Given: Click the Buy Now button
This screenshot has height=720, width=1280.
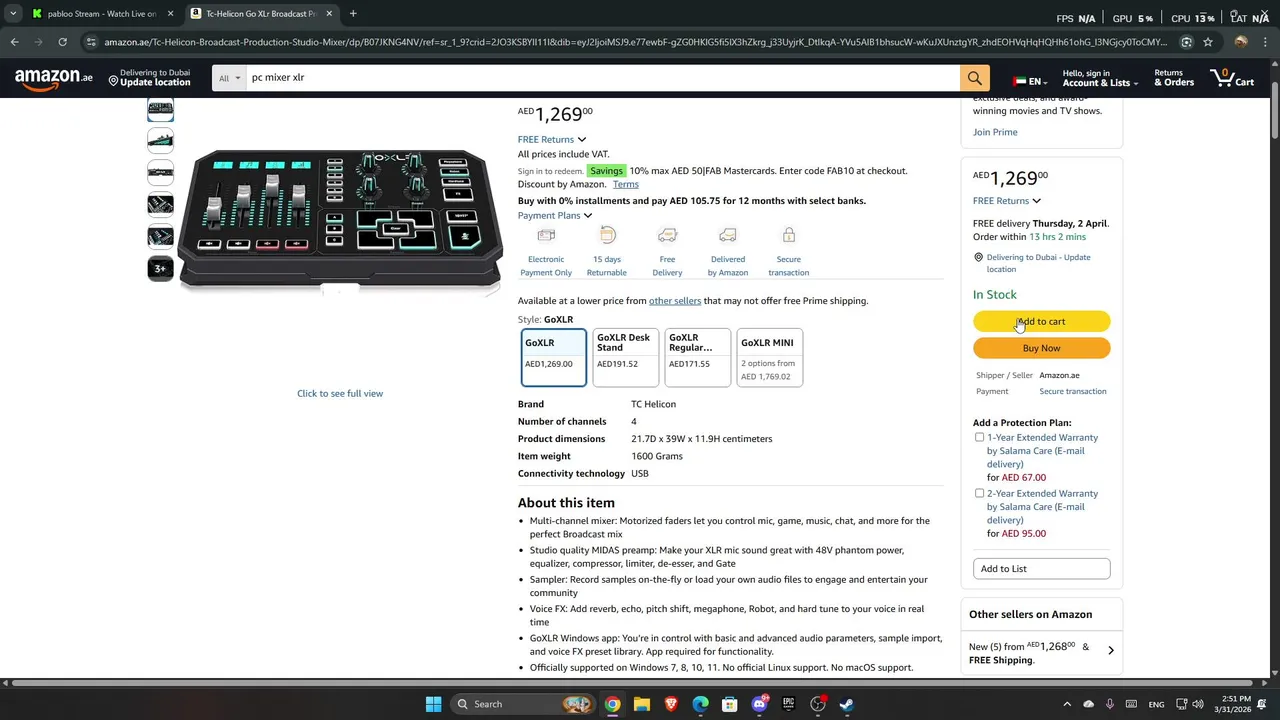Looking at the screenshot, I should click(1041, 348).
